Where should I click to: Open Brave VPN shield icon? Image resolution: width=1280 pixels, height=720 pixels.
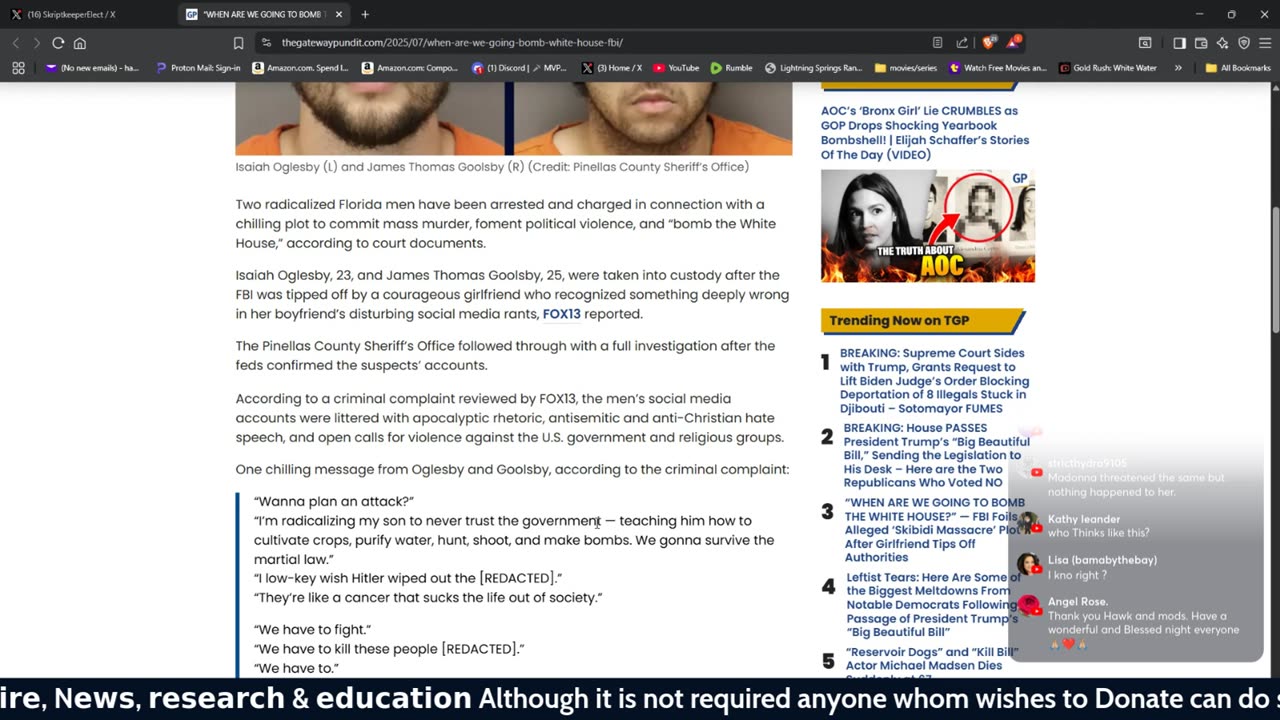(1244, 43)
